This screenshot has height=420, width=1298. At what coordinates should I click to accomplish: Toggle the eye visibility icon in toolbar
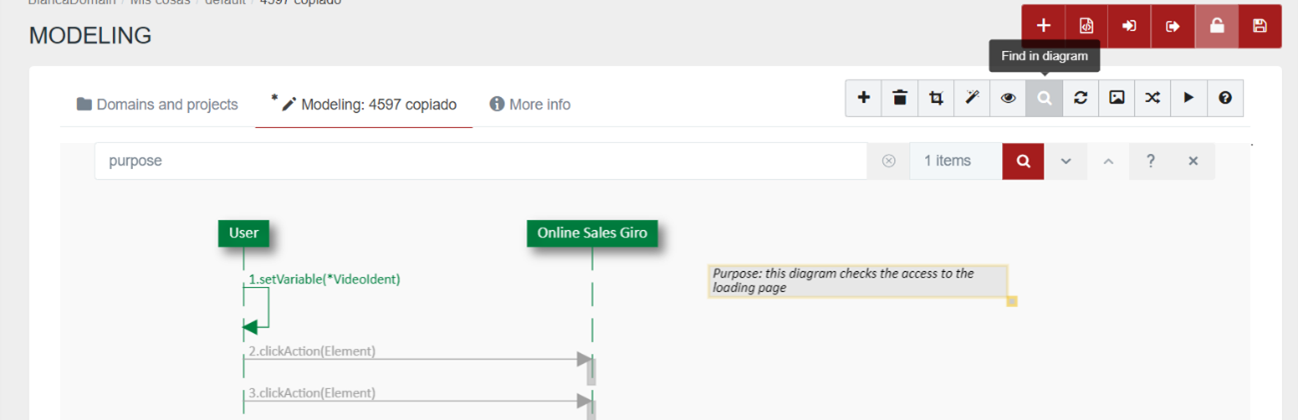pyautogui.click(x=1008, y=98)
